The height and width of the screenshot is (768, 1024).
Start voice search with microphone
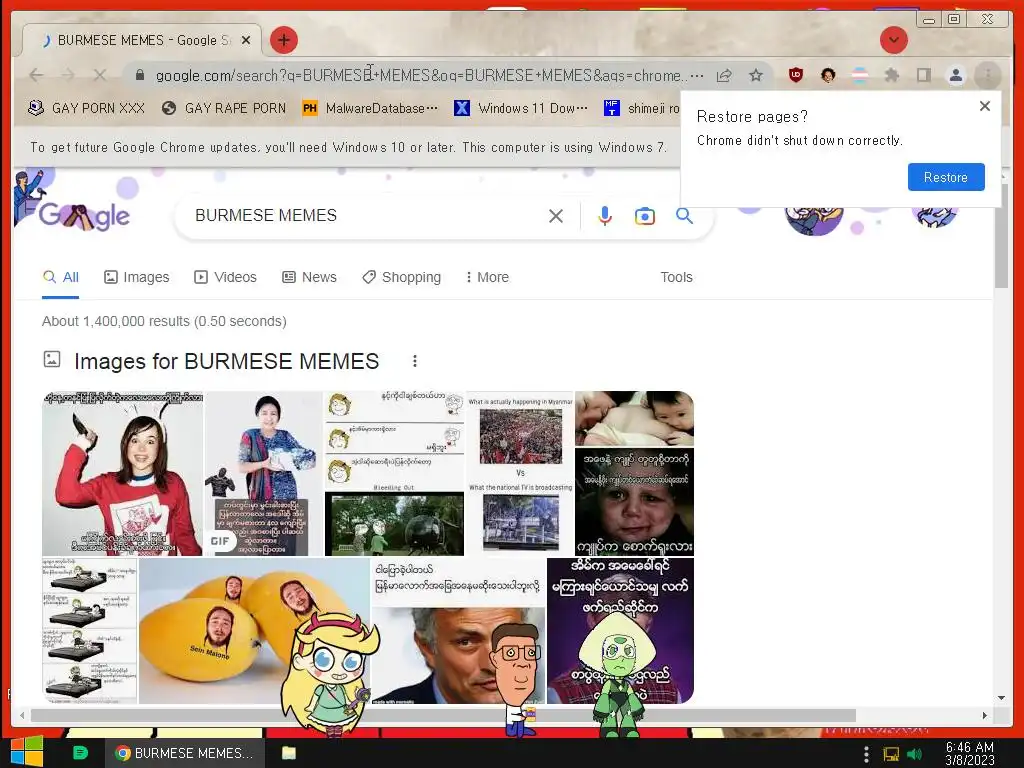(605, 216)
